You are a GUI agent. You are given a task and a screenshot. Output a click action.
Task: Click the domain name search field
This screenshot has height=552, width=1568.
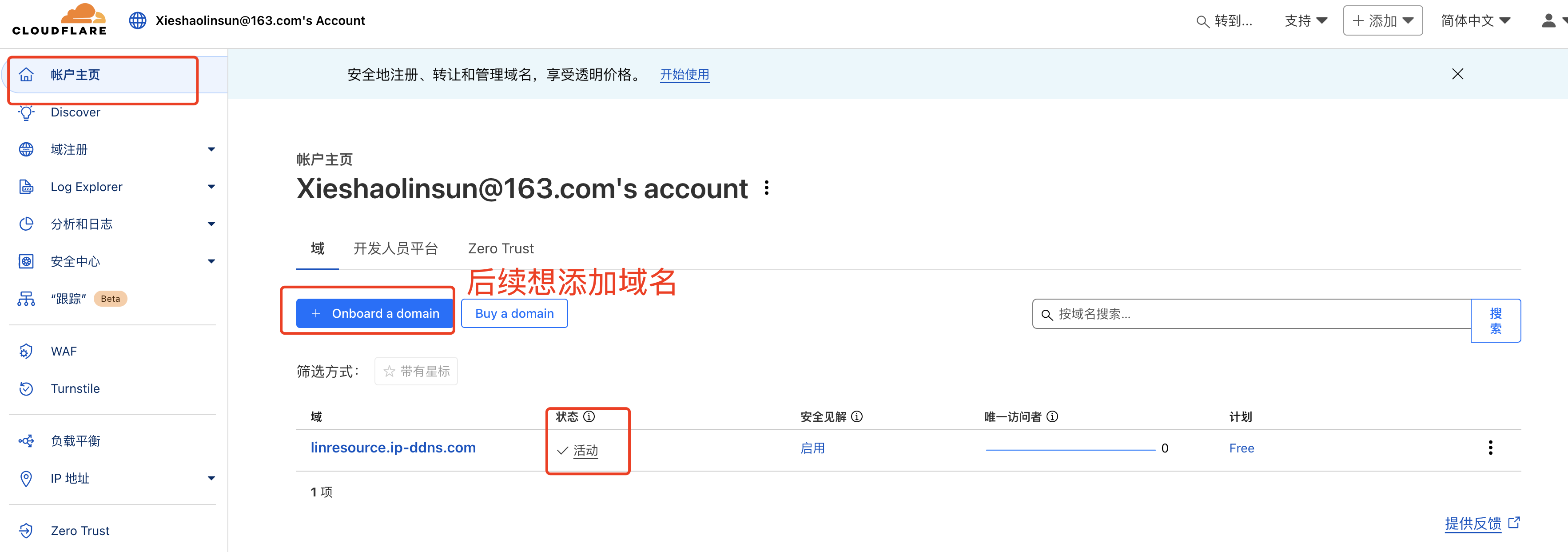point(1251,314)
